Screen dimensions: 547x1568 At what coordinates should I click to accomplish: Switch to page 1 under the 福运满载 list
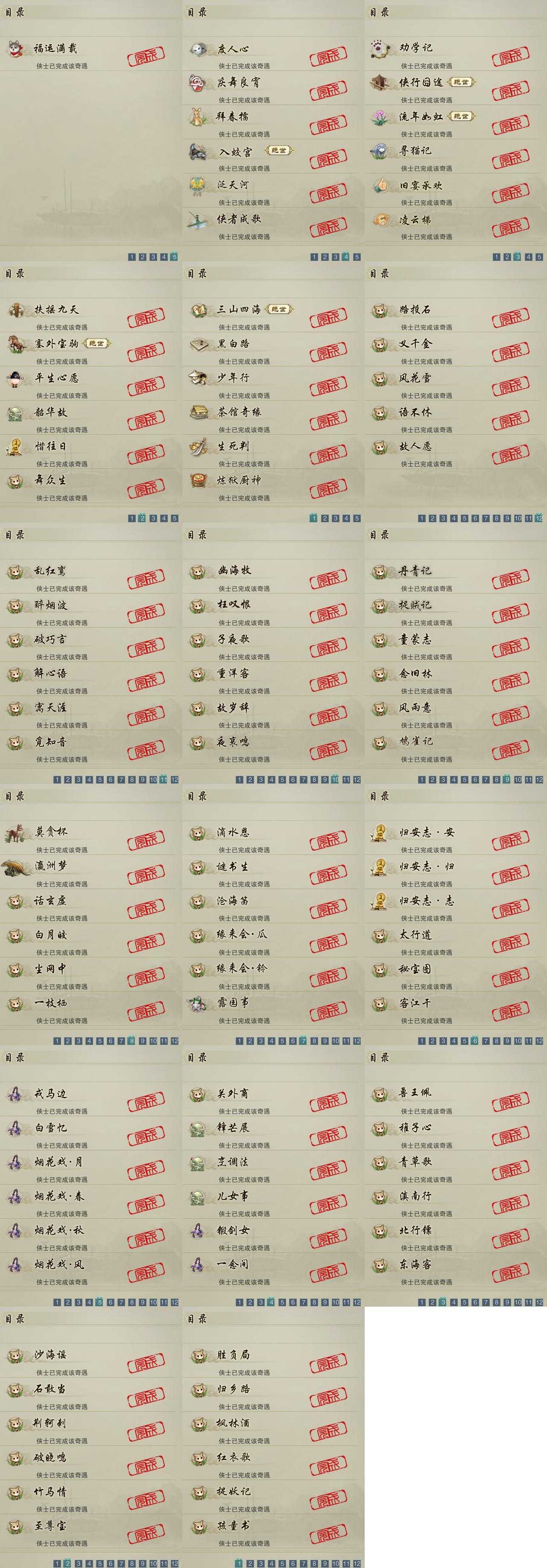(132, 257)
